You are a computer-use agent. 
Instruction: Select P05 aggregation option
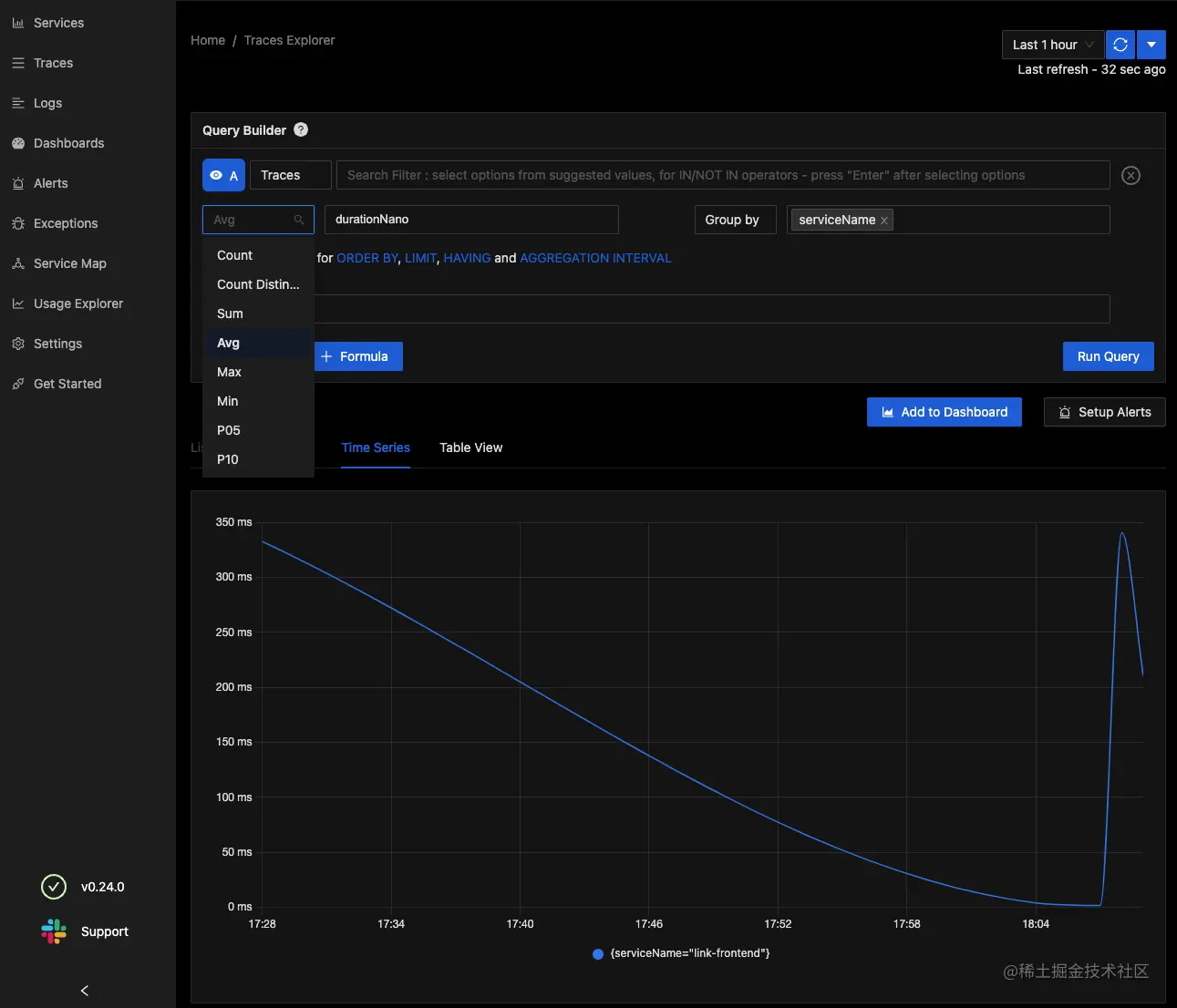(x=258, y=430)
